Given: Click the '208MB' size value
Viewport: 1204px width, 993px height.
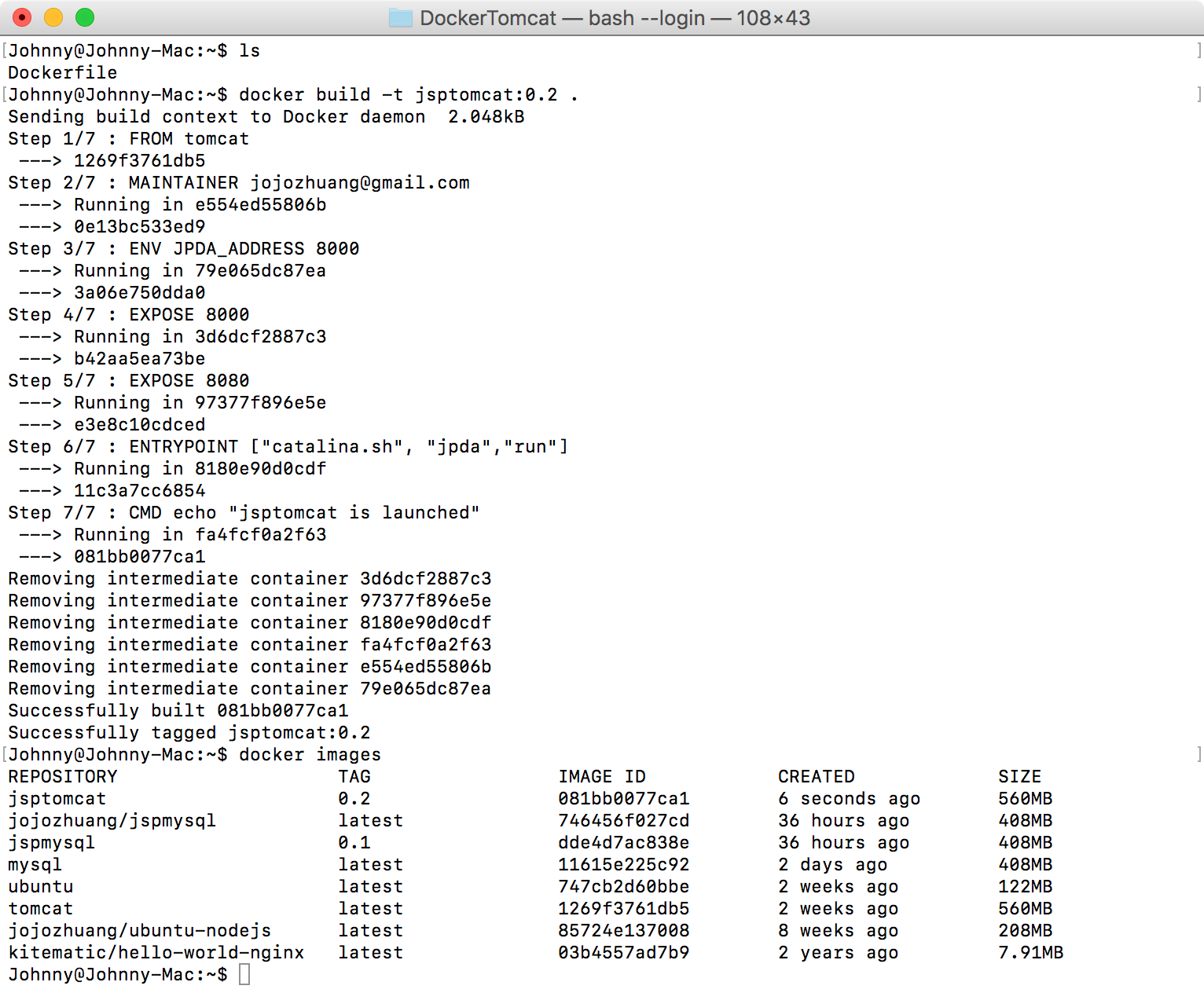Looking at the screenshot, I should [1026, 930].
